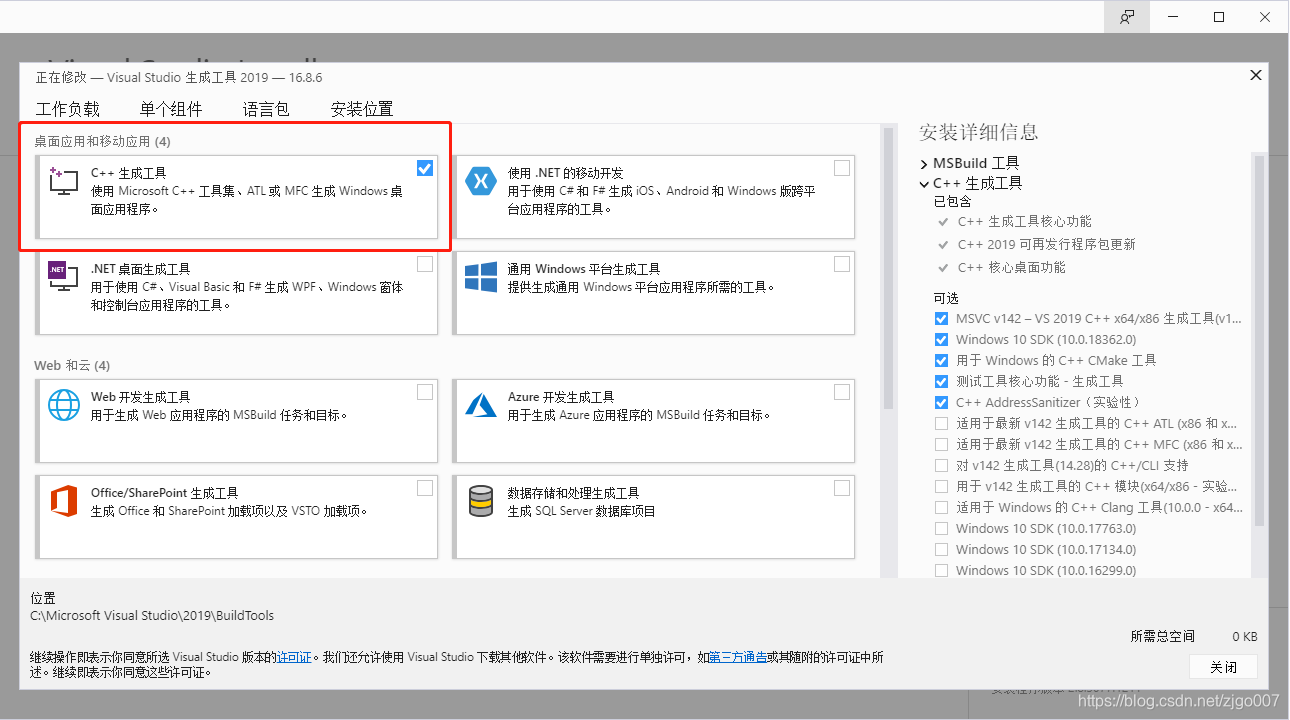The height and width of the screenshot is (720, 1290).
Task: Click the 安装详细信息 heading
Action: [979, 132]
